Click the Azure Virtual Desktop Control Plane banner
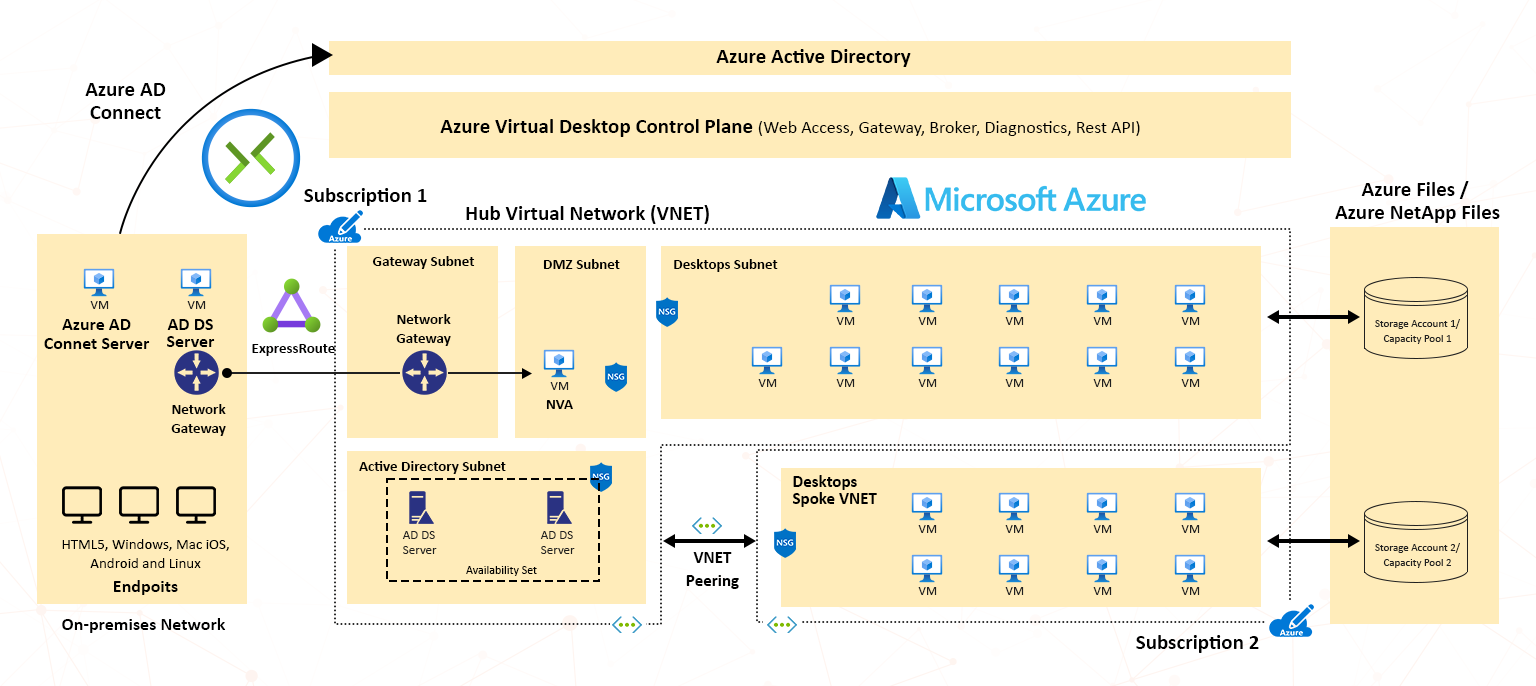 [810, 125]
